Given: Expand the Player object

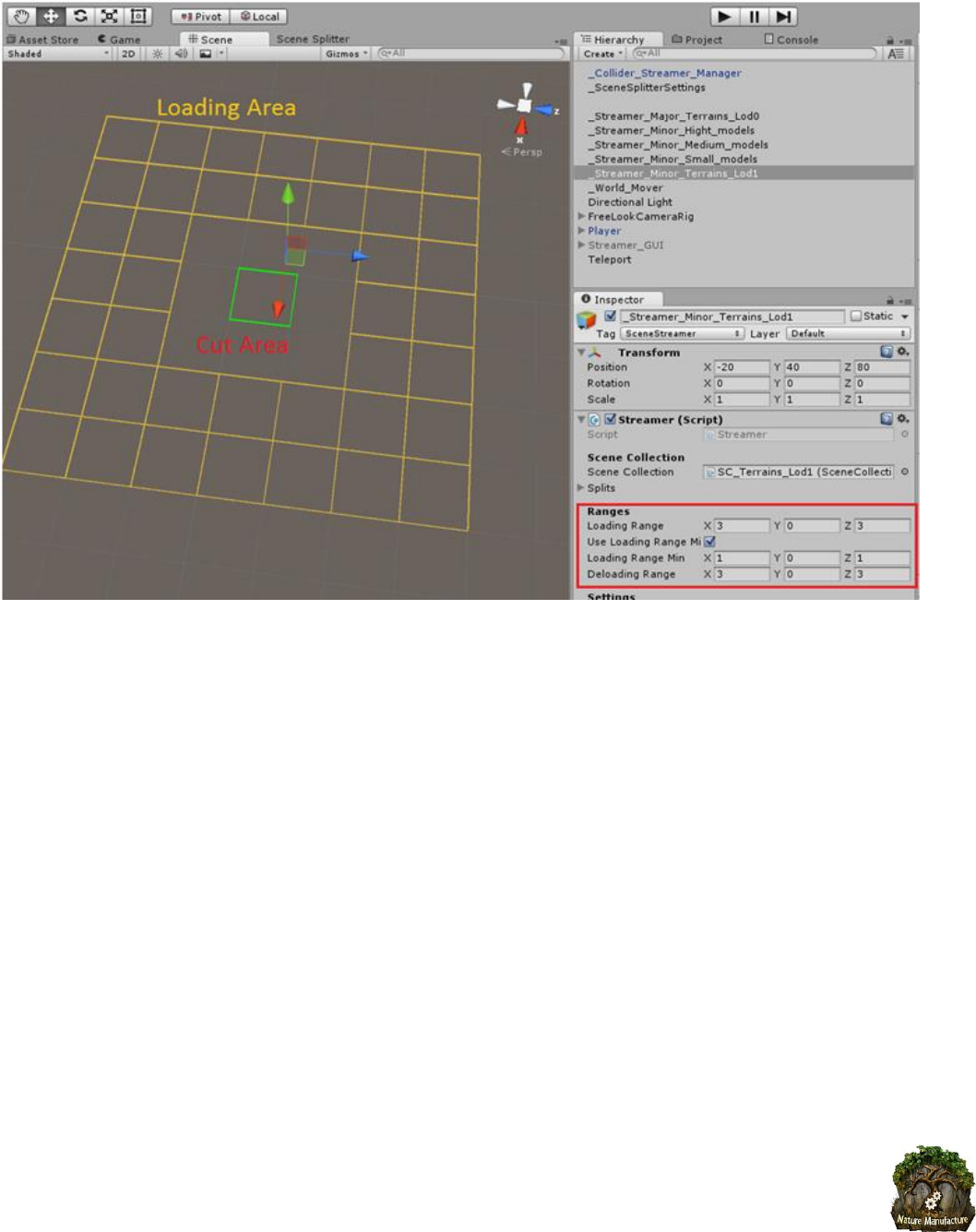Looking at the screenshot, I should pos(582,231).
